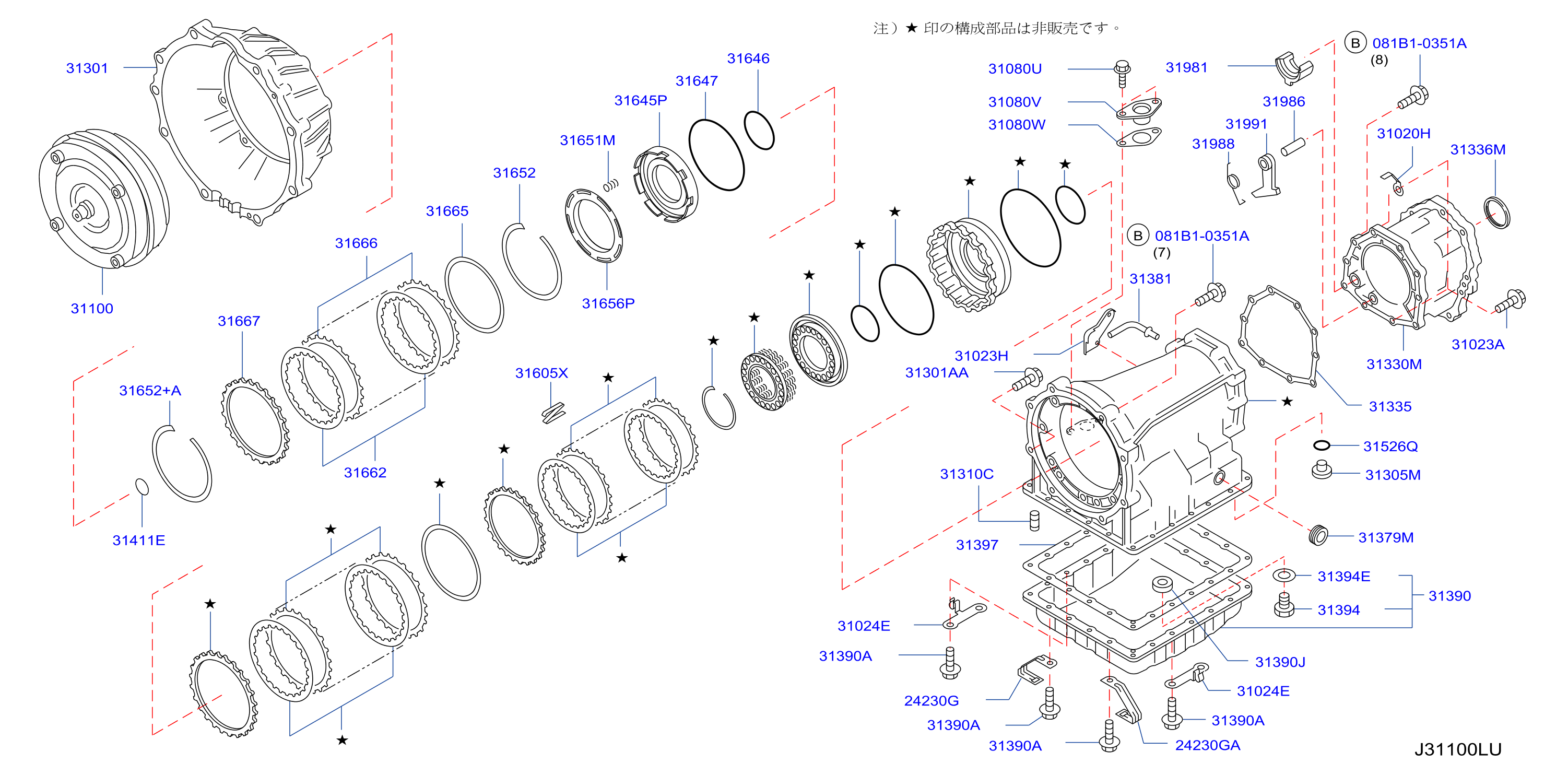Open bolt label 081B1-0351A with quantity 8
This screenshot has height=775, width=1568.
point(1419,43)
